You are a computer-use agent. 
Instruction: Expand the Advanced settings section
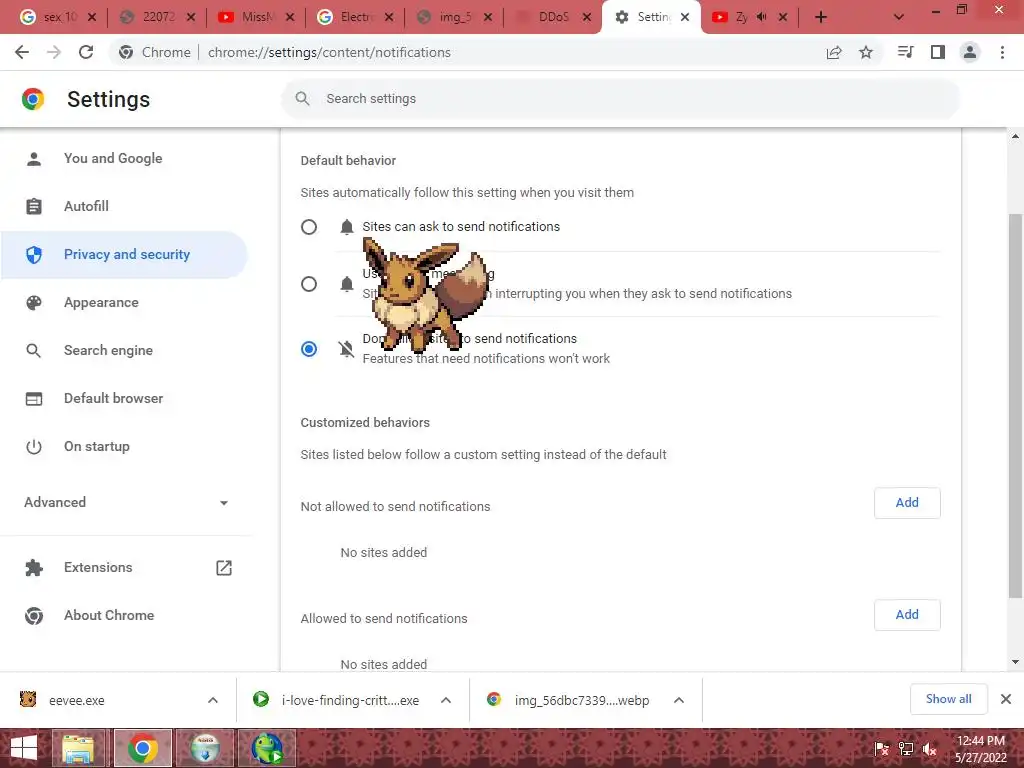126,502
